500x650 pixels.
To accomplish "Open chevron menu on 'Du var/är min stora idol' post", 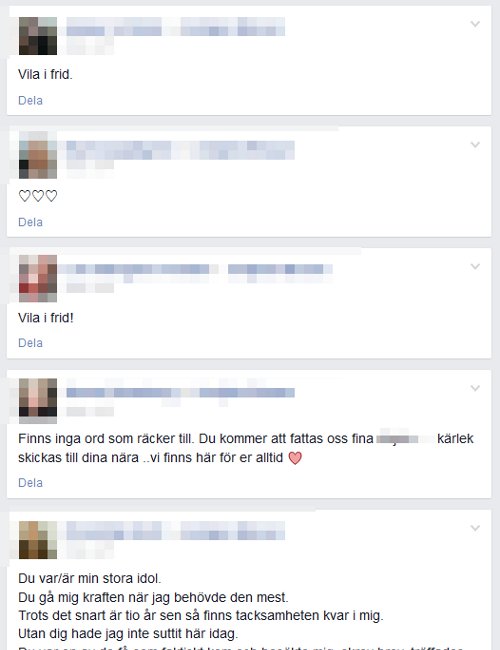I will point(475,528).
